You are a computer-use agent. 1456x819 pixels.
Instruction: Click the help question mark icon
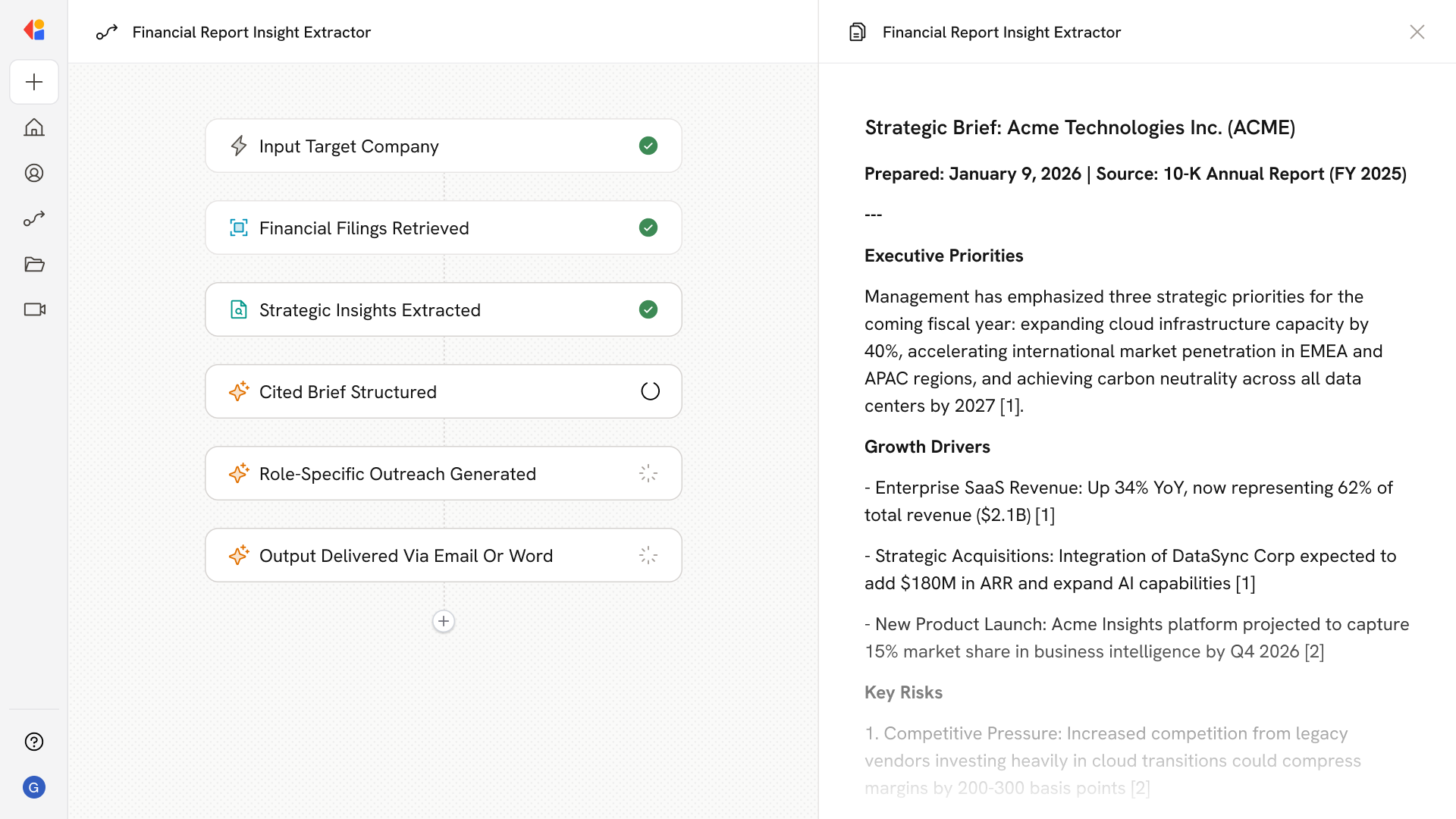(x=34, y=742)
